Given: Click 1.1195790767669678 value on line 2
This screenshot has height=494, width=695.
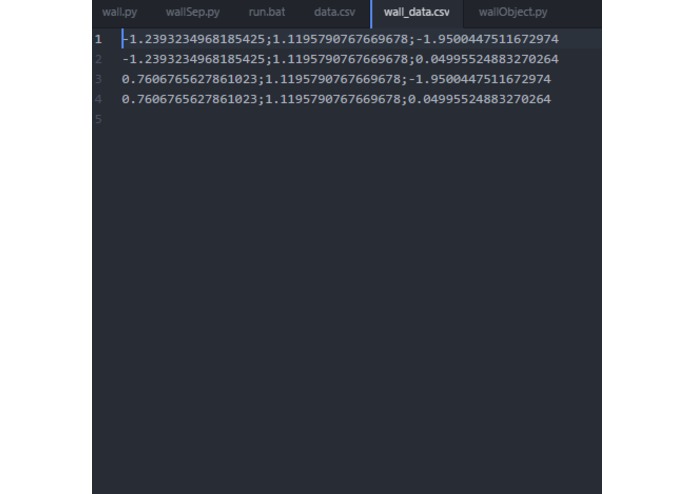Looking at the screenshot, I should point(340,59).
